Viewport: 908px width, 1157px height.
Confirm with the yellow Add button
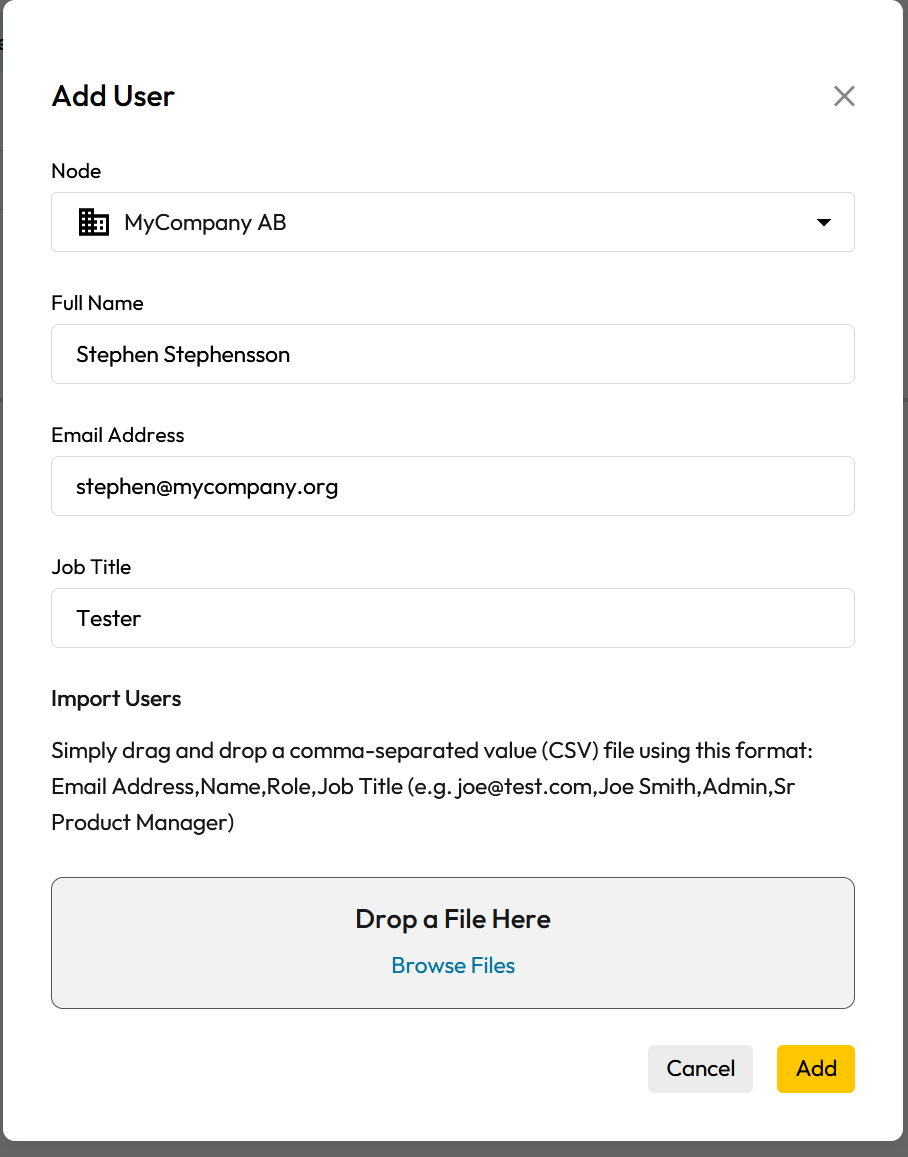click(815, 1068)
